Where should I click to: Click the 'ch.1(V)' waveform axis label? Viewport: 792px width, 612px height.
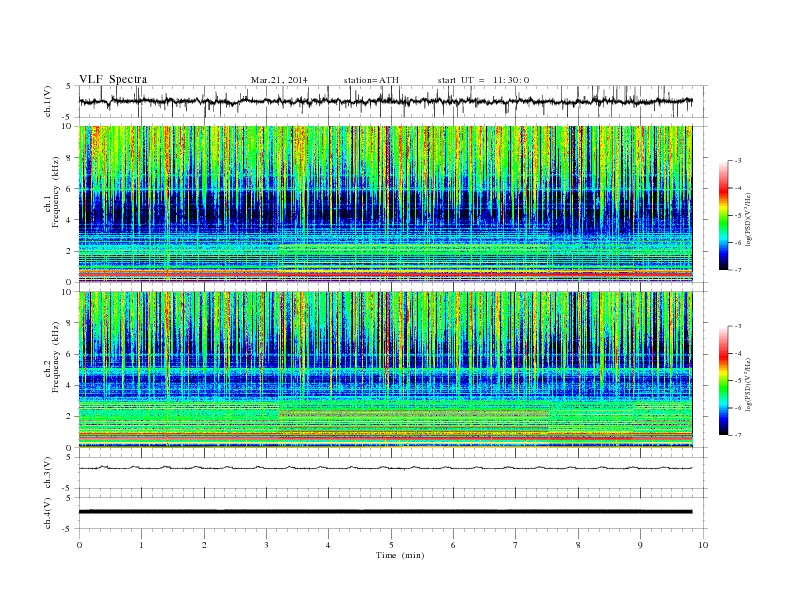click(48, 101)
